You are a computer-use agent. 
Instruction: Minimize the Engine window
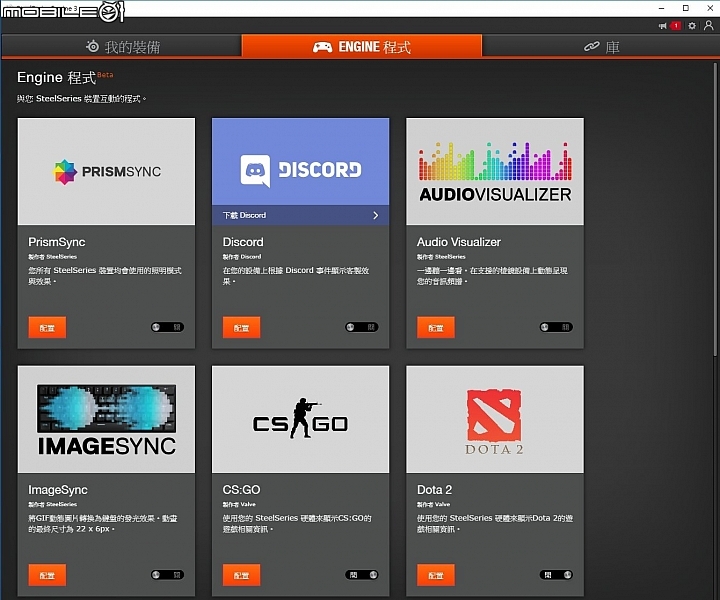(x=662, y=8)
